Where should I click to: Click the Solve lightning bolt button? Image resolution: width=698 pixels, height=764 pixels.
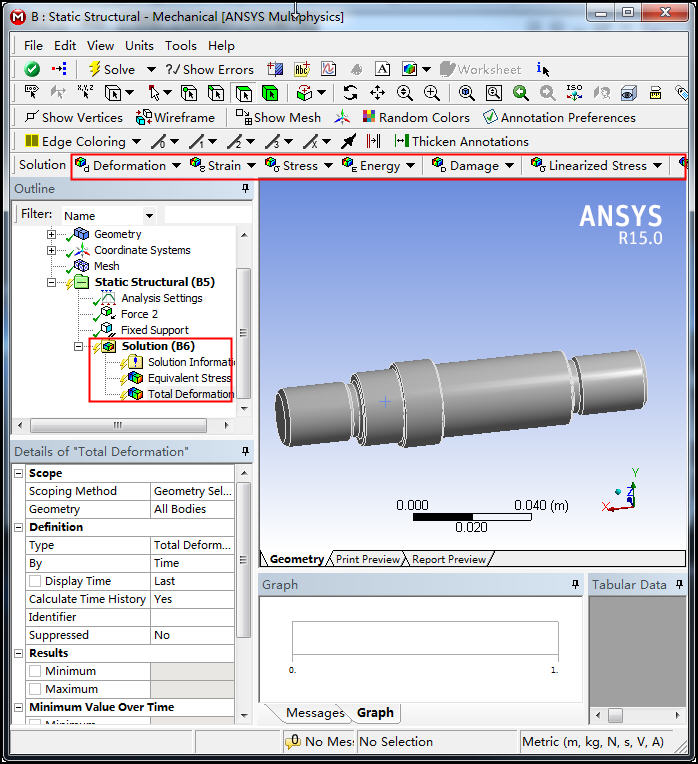[94, 70]
